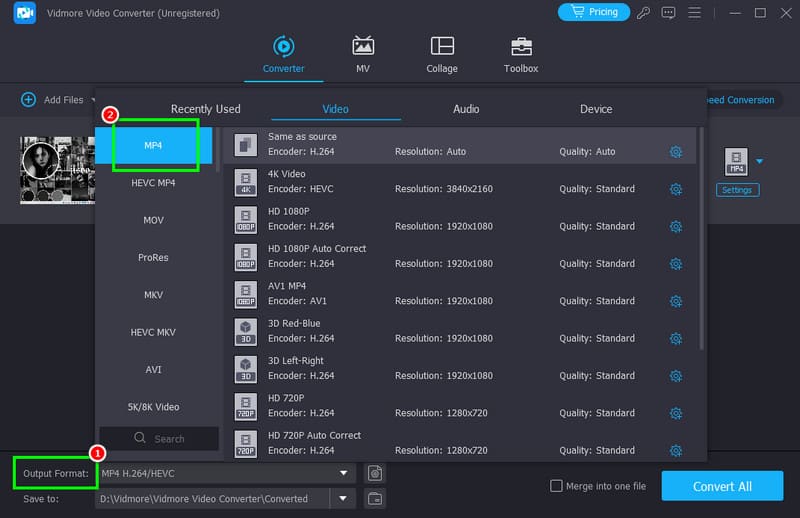Select 5K/8K Video in the format list
The image size is (800, 518).
(x=154, y=407)
